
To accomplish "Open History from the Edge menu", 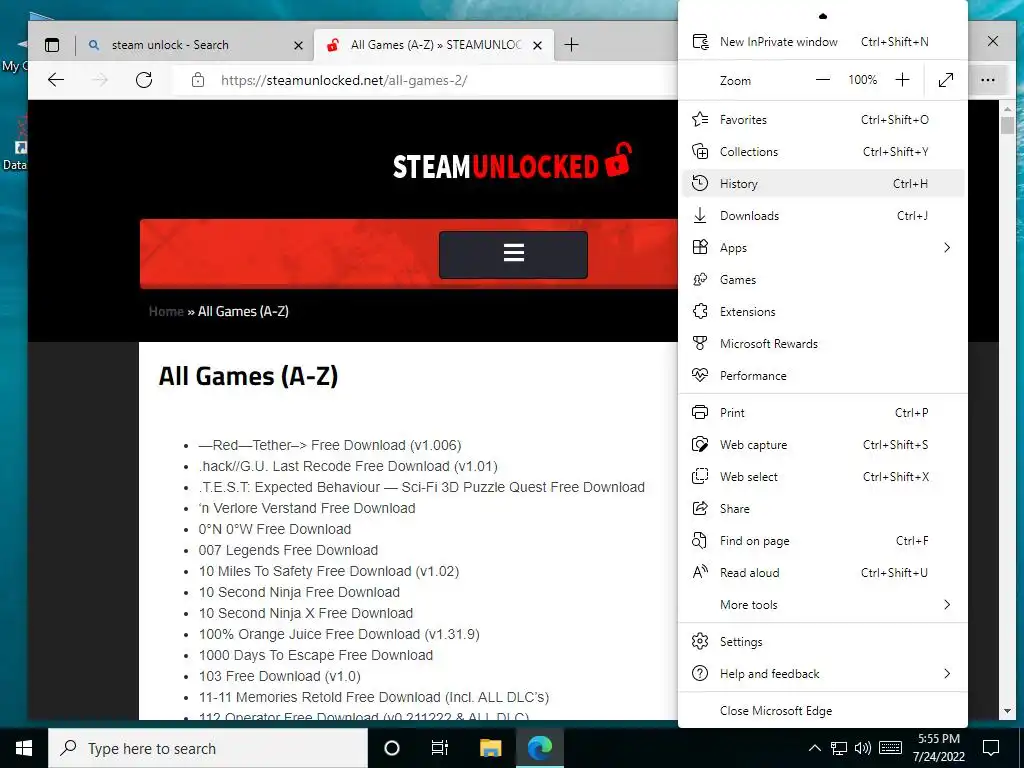I will pos(822,184).
